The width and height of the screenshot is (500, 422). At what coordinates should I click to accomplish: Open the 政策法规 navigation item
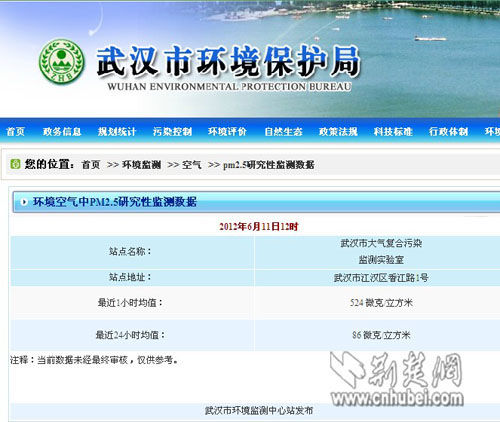338,131
